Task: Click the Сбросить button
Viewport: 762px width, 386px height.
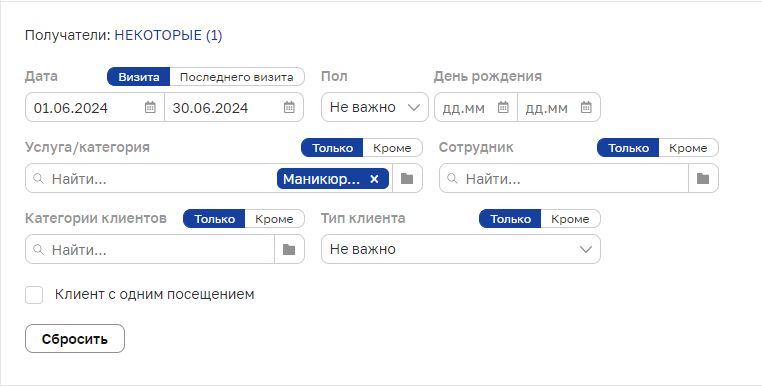Action: [75, 338]
